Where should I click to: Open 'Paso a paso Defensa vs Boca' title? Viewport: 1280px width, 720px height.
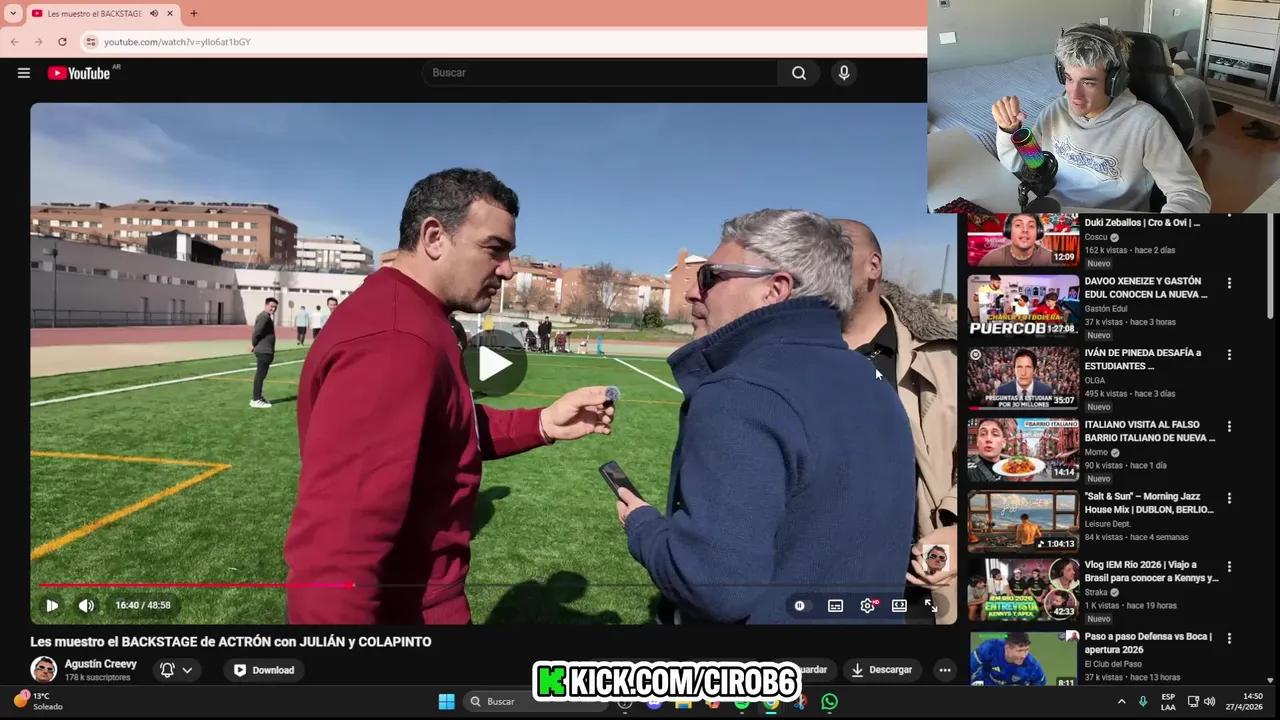coord(1148,643)
